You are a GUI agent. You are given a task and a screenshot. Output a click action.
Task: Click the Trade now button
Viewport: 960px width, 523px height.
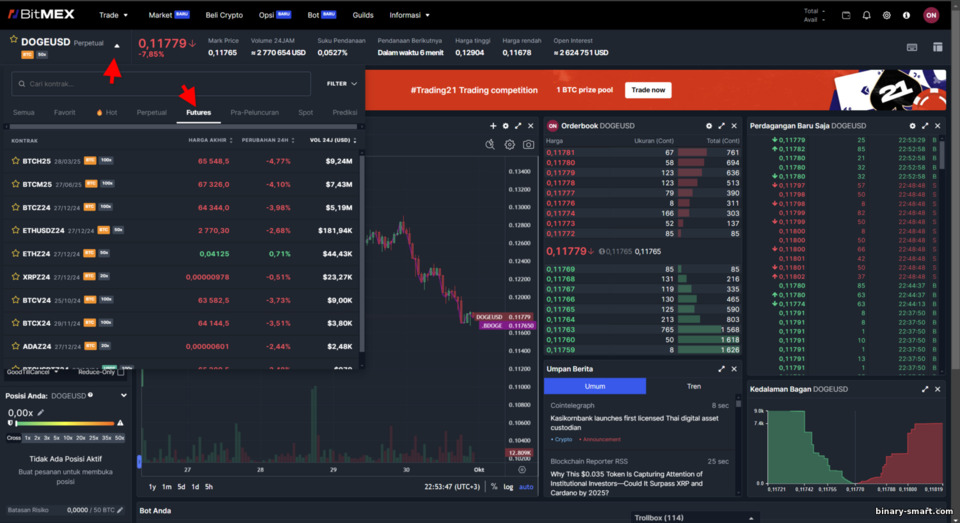point(648,90)
